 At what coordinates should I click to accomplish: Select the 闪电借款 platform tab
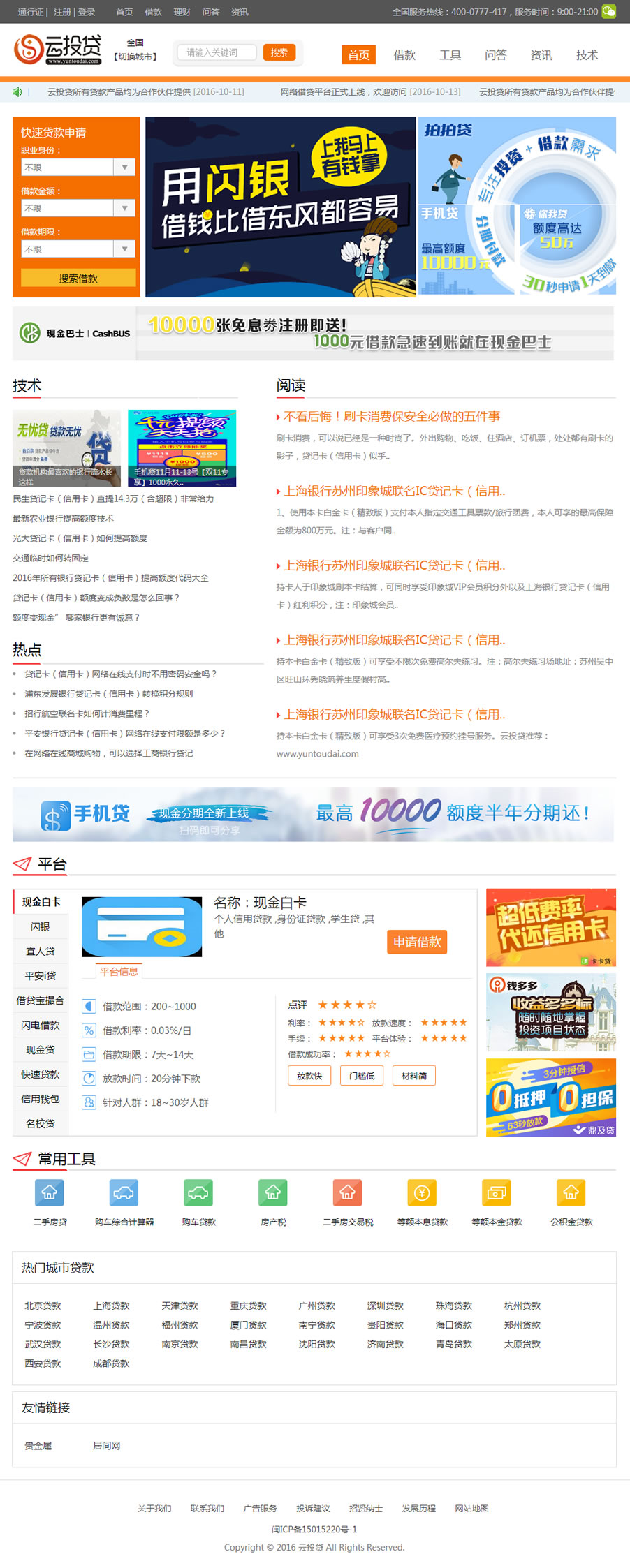coord(41,1025)
